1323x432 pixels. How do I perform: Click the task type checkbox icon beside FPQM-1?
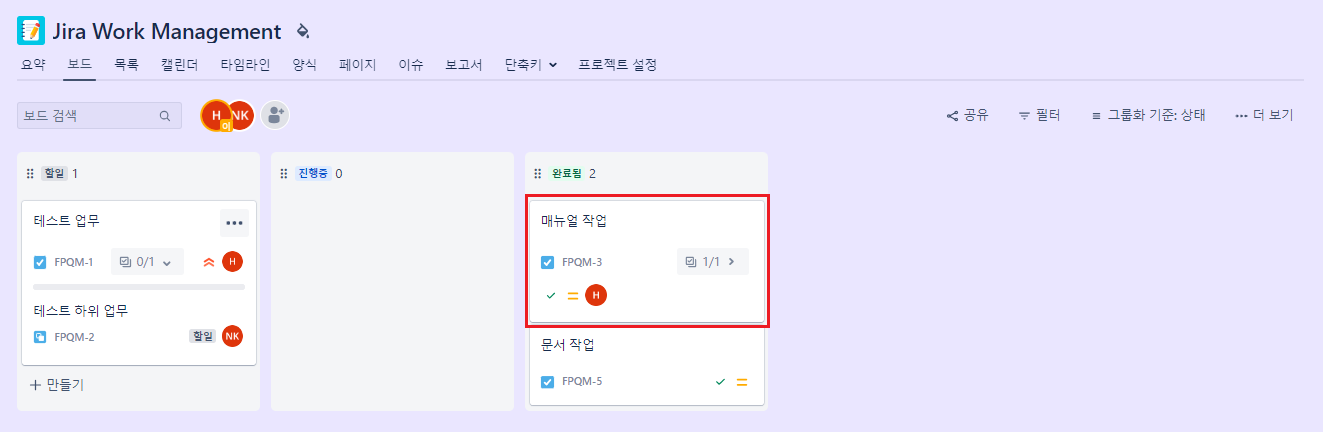[40, 262]
